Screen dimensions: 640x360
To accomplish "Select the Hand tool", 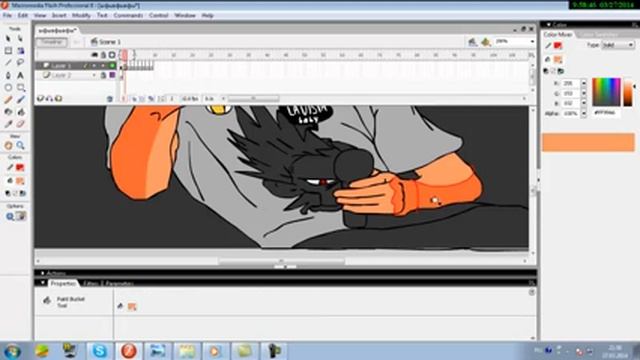I will point(8,145).
